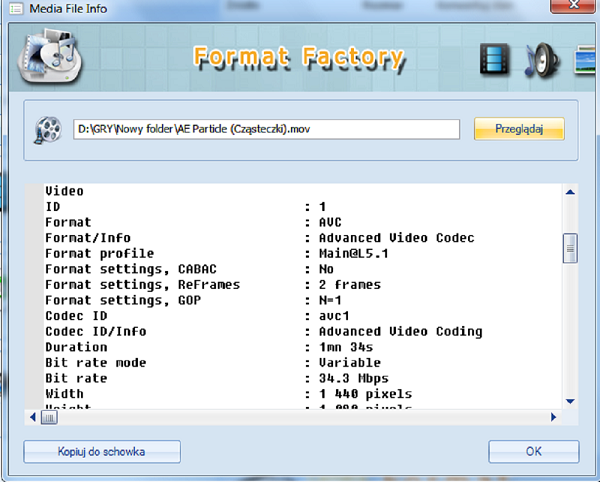Click the 'Video' section heading text

point(64,191)
